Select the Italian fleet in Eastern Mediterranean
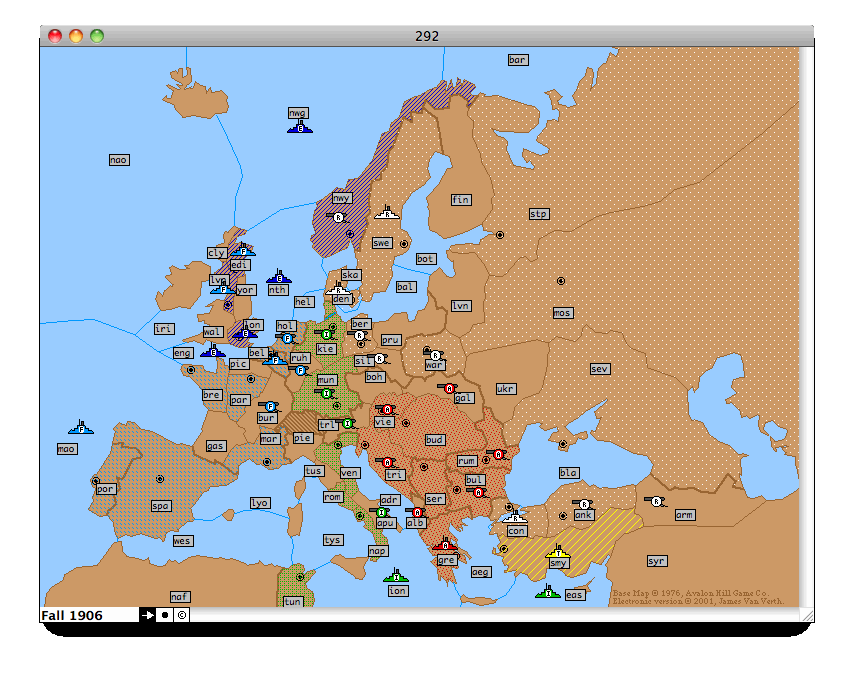 548,591
